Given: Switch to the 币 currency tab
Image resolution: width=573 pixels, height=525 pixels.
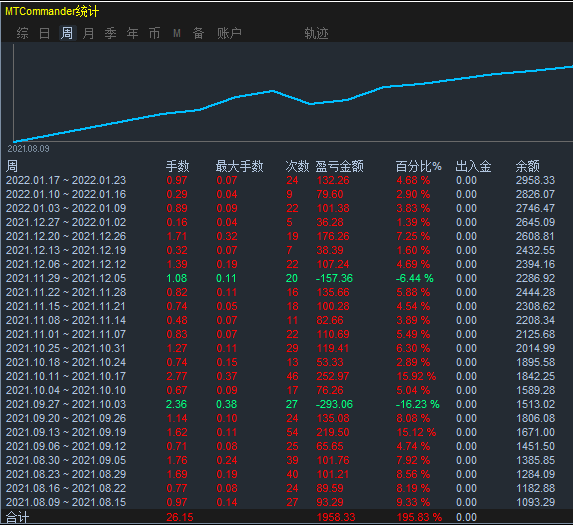Looking at the screenshot, I should click(154, 33).
